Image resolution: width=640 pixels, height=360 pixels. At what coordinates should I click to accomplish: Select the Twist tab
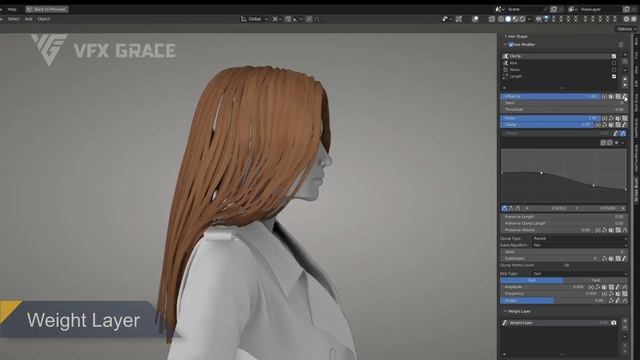[596, 280]
